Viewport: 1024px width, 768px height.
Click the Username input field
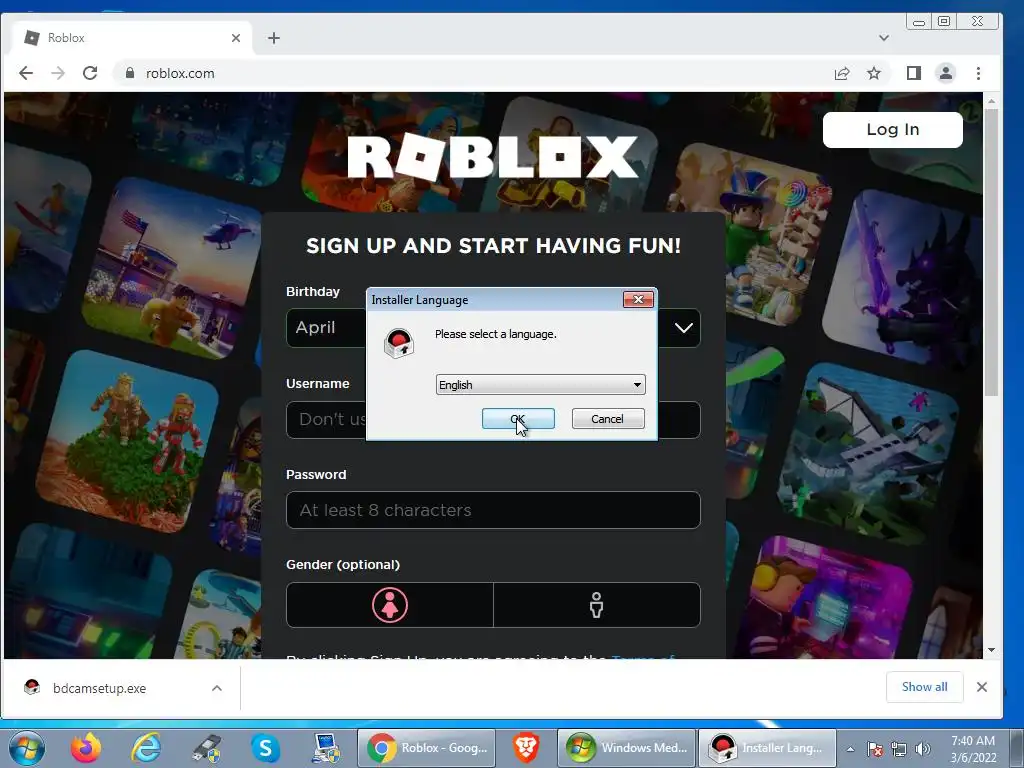493,419
